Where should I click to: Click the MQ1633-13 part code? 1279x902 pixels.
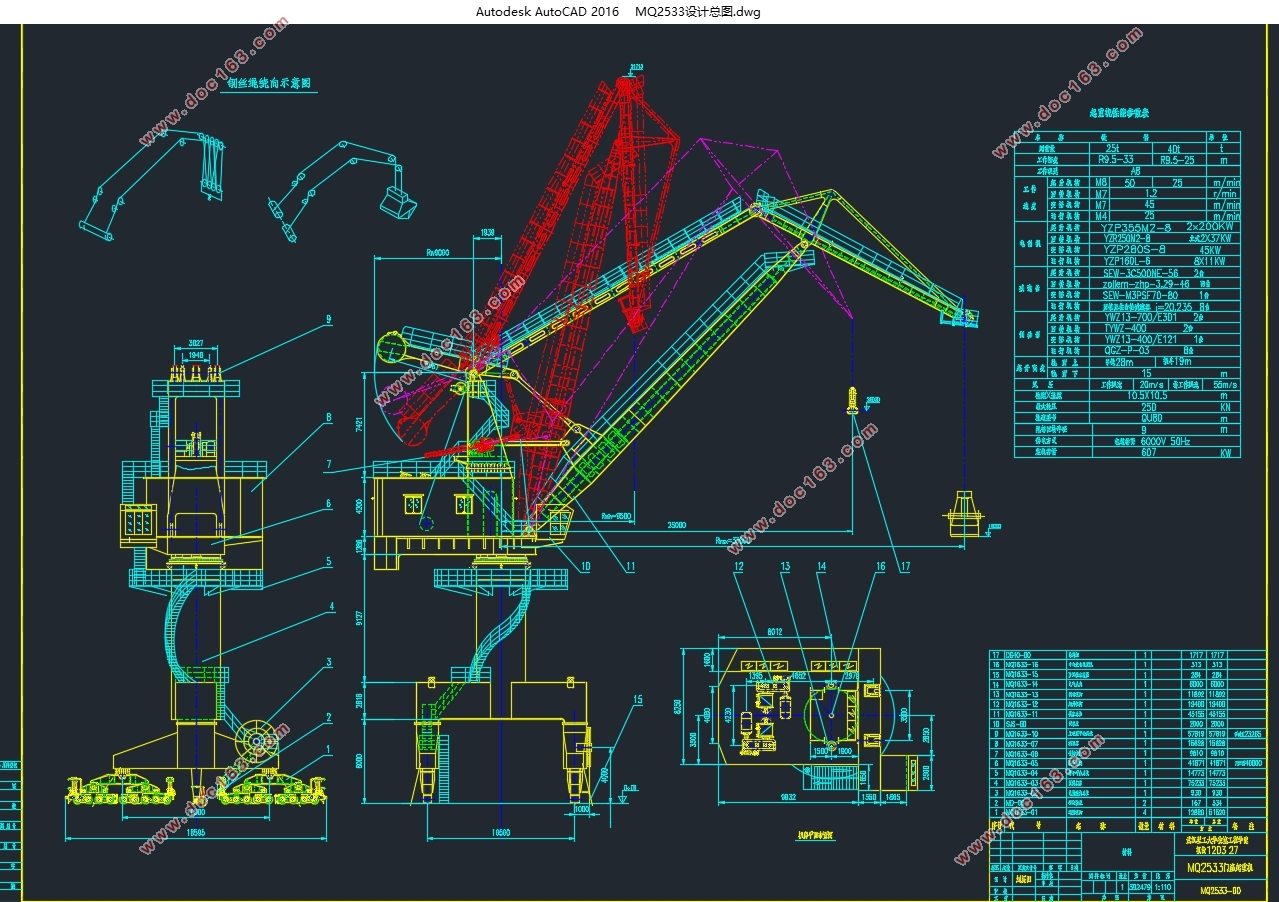pyautogui.click(x=1022, y=694)
